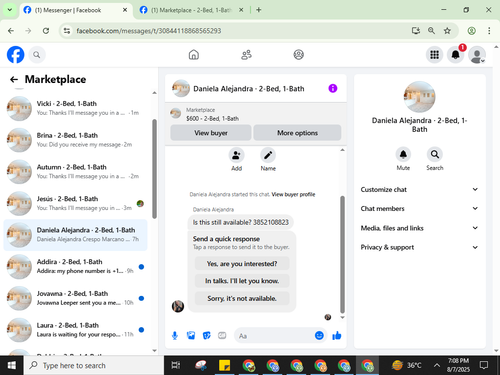Image resolution: width=500 pixels, height=375 pixels.
Task: Show hidden icons in the system tray
Action: click(x=437, y=365)
